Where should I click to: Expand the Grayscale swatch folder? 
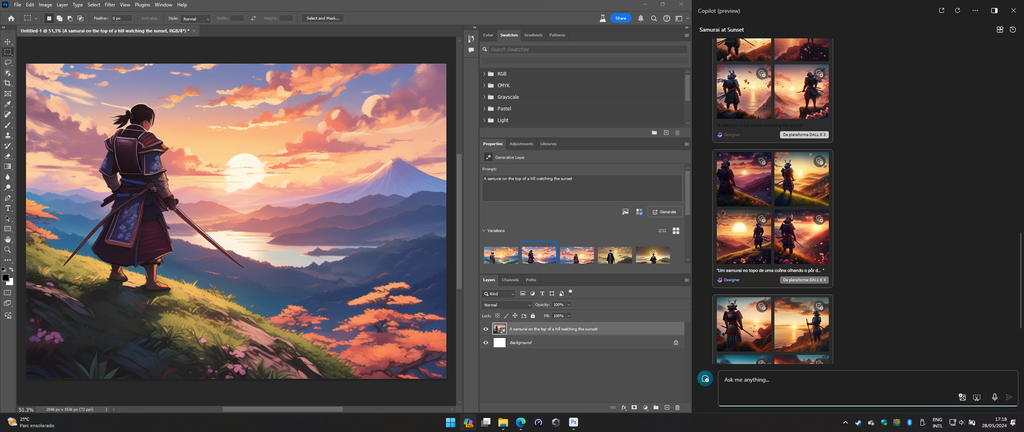484,97
